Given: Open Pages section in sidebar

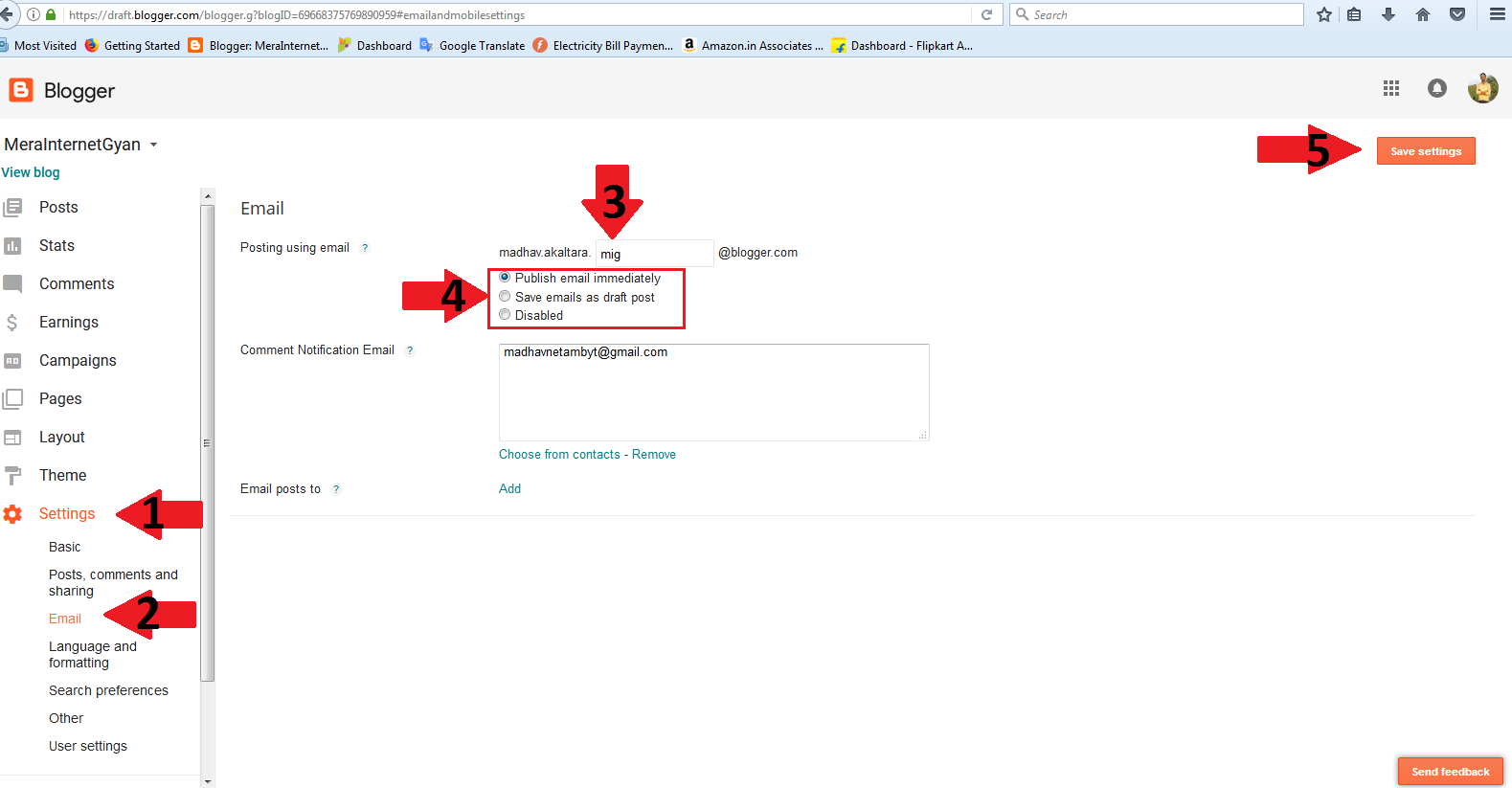Looking at the screenshot, I should (x=60, y=398).
